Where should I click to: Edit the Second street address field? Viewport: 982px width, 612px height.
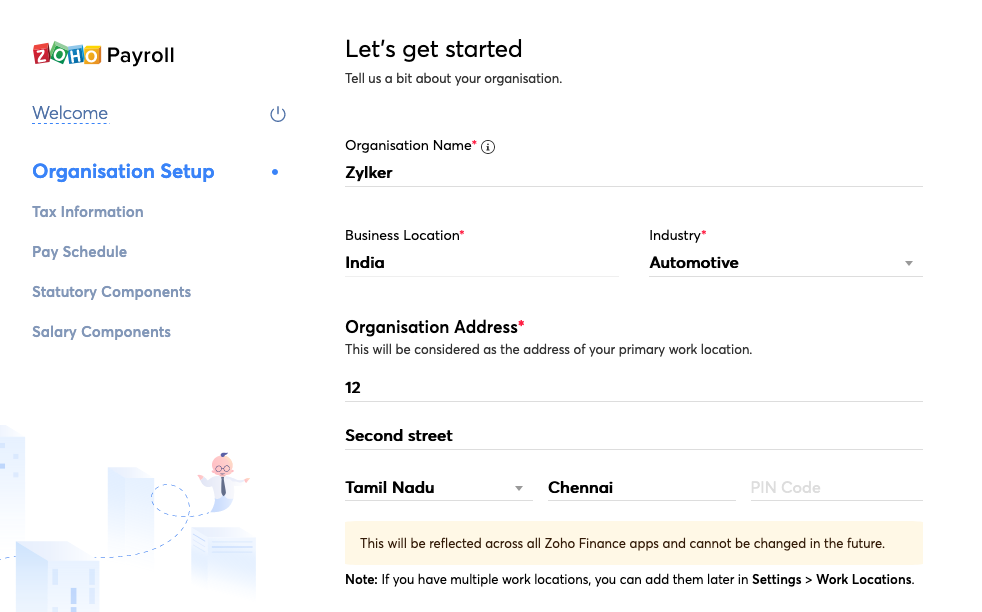coord(633,435)
